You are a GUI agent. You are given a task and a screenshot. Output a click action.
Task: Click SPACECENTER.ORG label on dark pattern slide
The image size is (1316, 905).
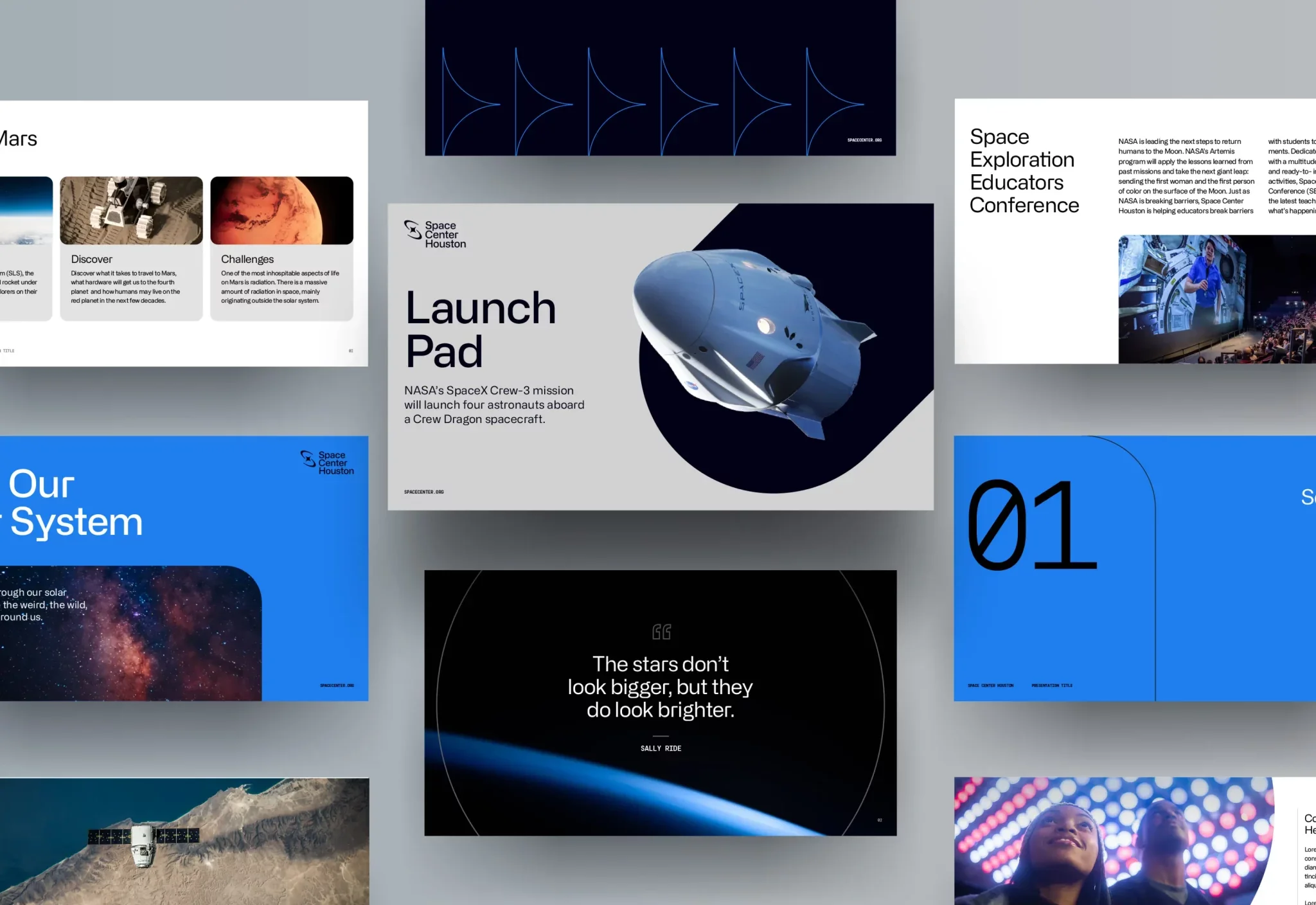864,140
